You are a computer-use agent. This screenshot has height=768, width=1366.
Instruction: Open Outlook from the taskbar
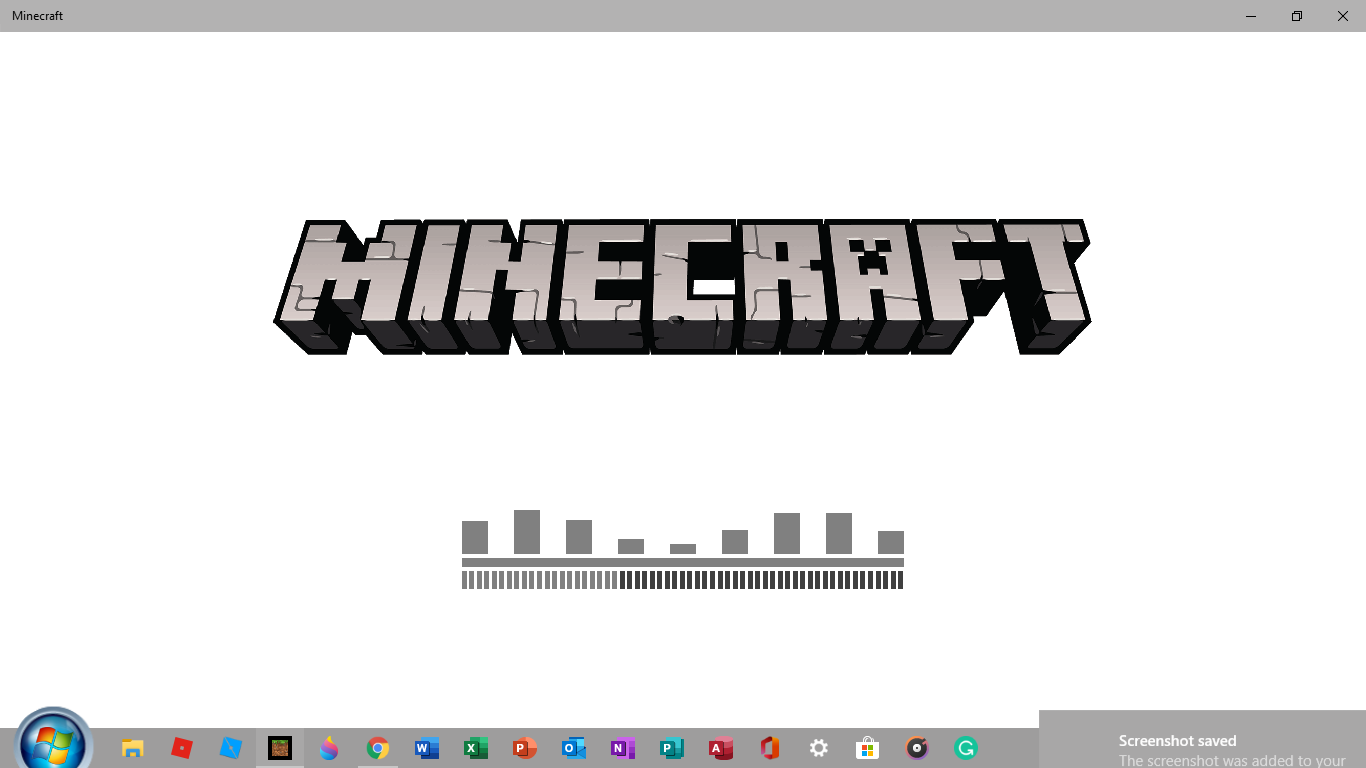[574, 748]
